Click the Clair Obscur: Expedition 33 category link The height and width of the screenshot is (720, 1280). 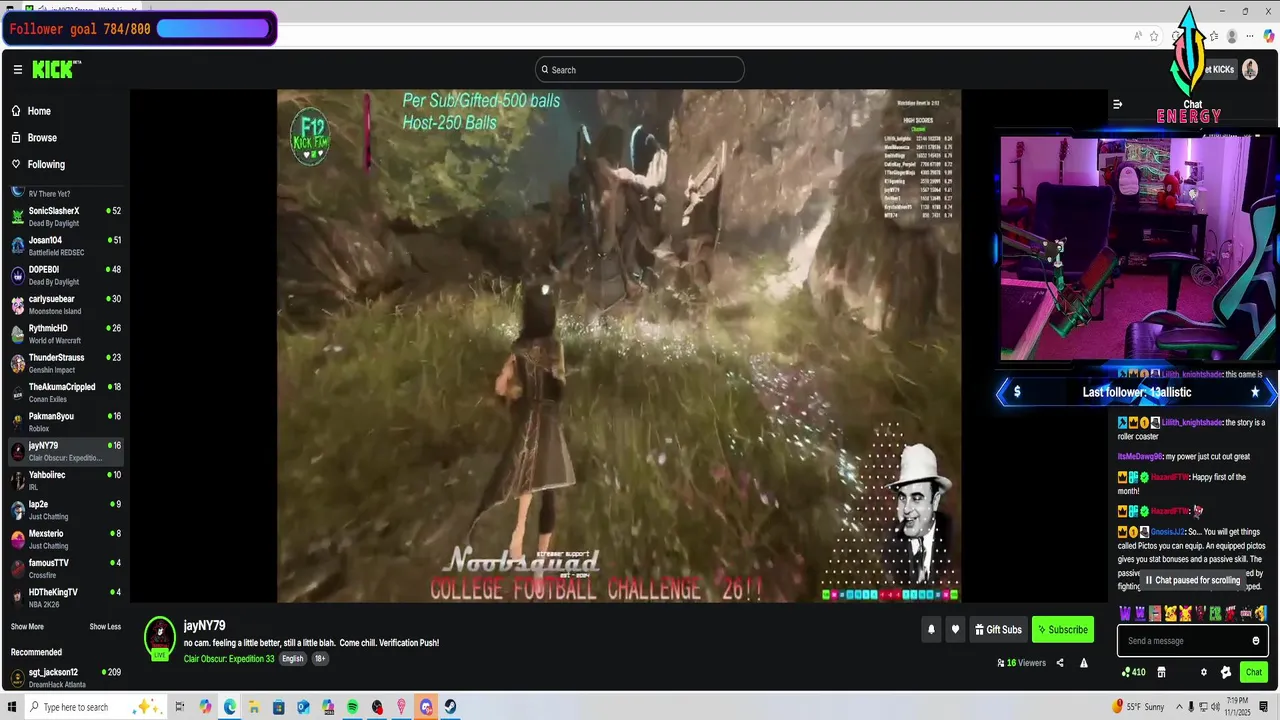tap(229, 659)
